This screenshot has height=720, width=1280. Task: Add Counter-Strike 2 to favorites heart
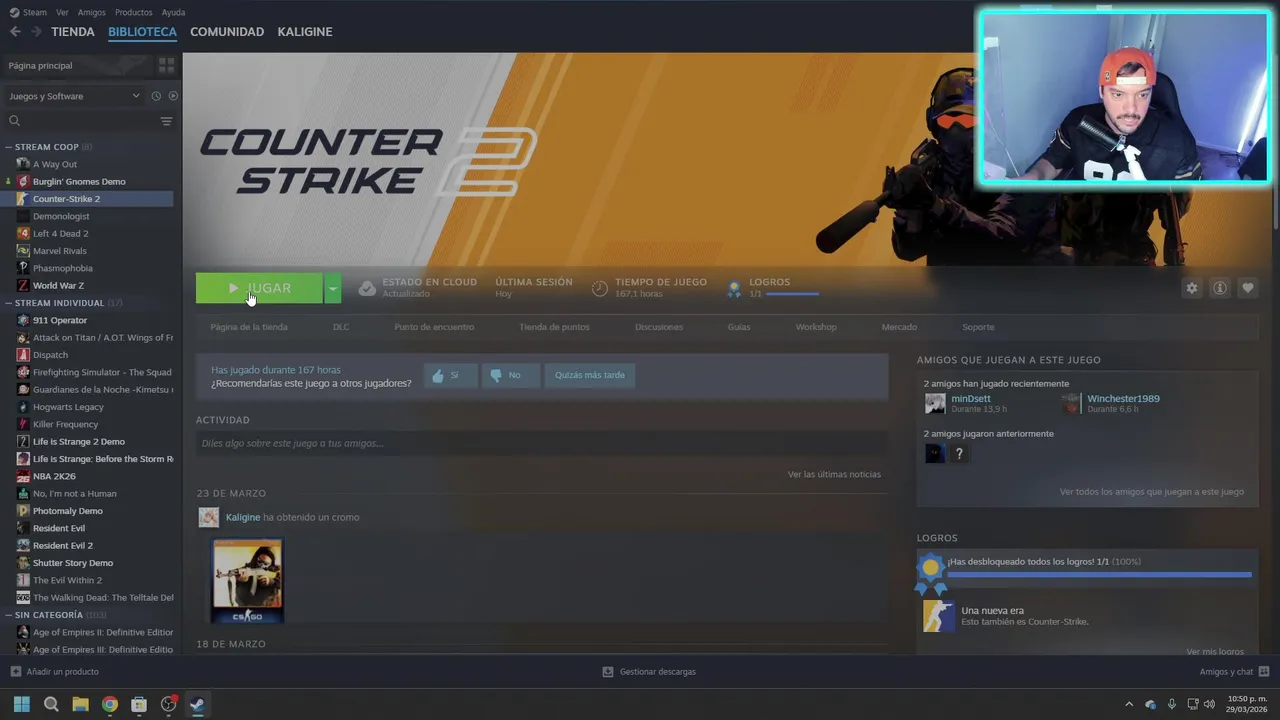(x=1248, y=288)
